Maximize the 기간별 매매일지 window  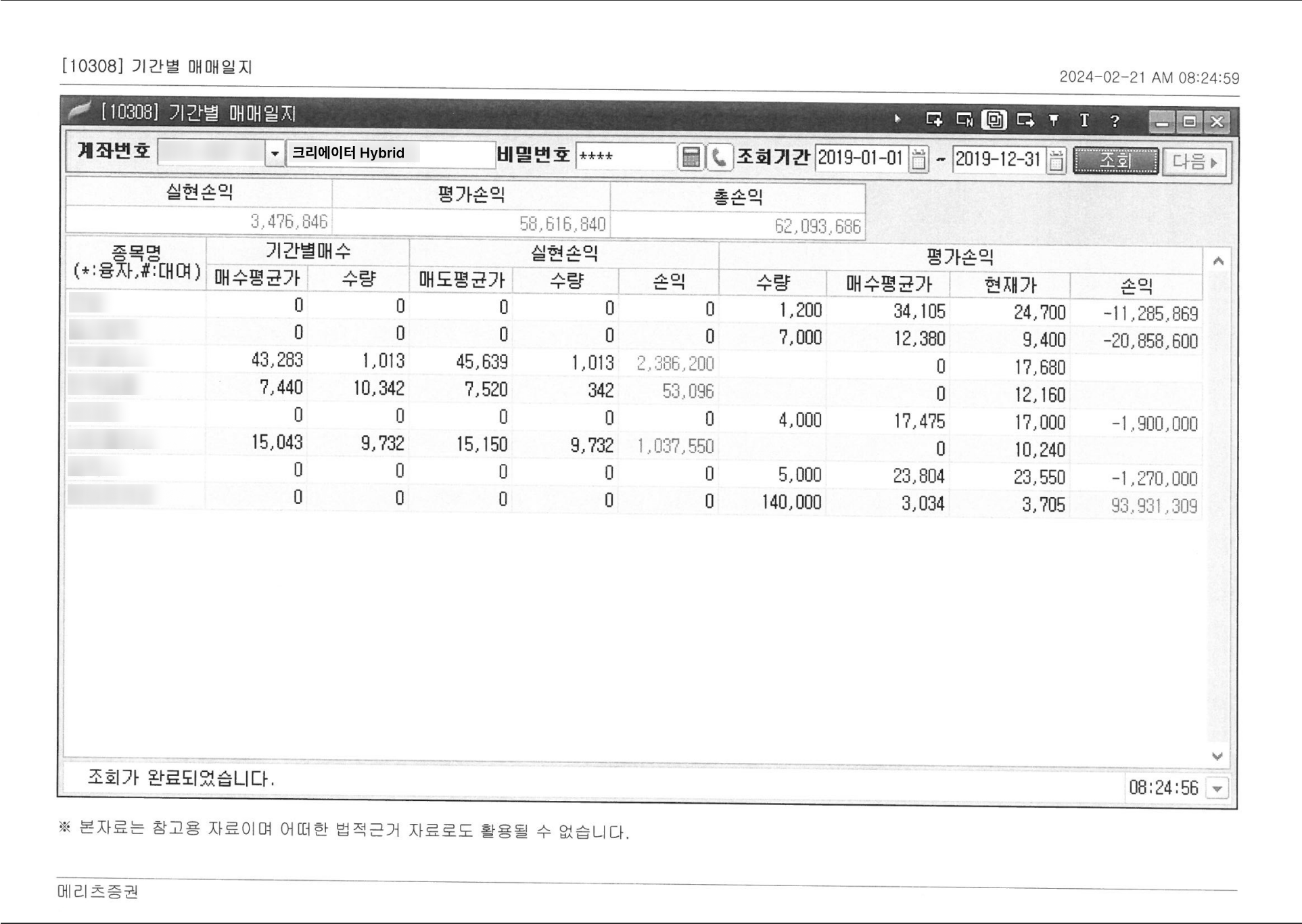1190,122
